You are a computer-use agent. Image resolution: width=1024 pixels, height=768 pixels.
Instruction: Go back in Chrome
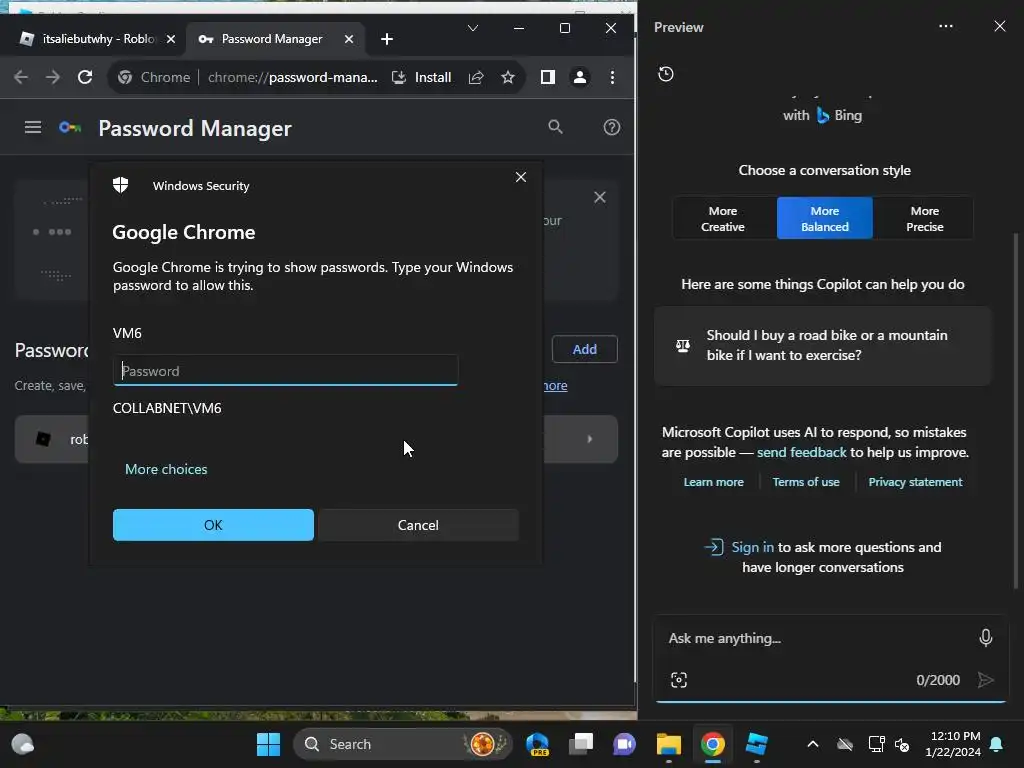pyautogui.click(x=21, y=77)
